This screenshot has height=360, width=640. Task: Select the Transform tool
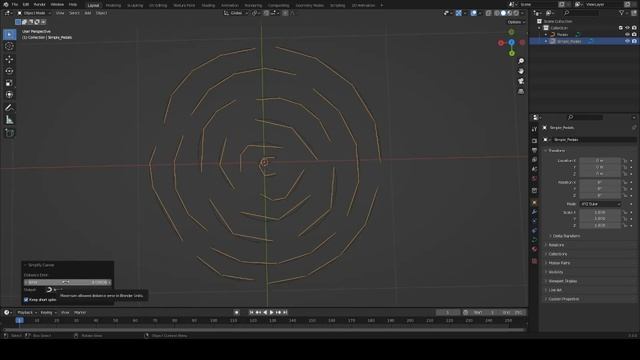coord(9,95)
